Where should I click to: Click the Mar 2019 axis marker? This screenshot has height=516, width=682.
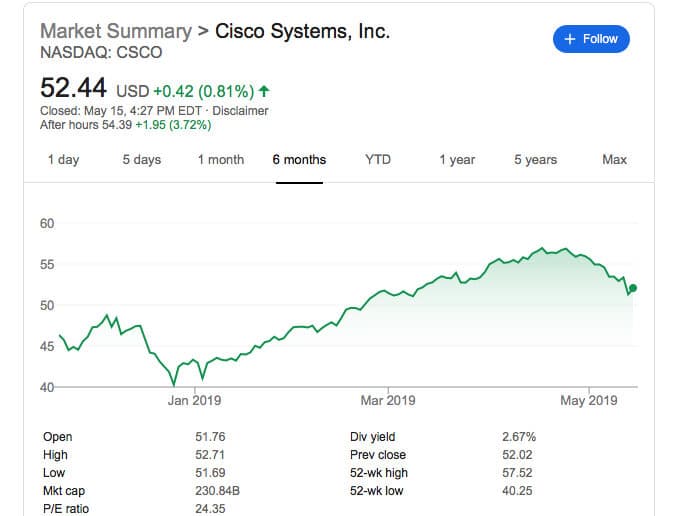(x=388, y=400)
